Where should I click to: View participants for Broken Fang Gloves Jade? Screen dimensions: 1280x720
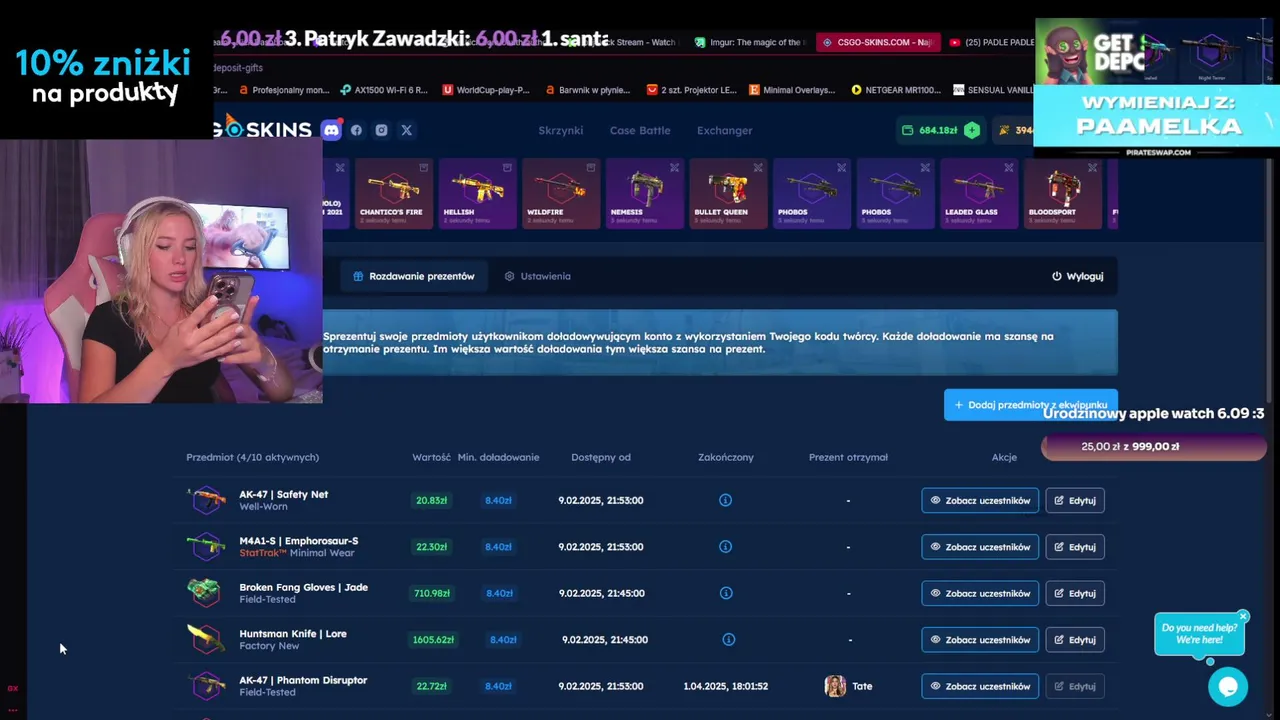tap(980, 593)
